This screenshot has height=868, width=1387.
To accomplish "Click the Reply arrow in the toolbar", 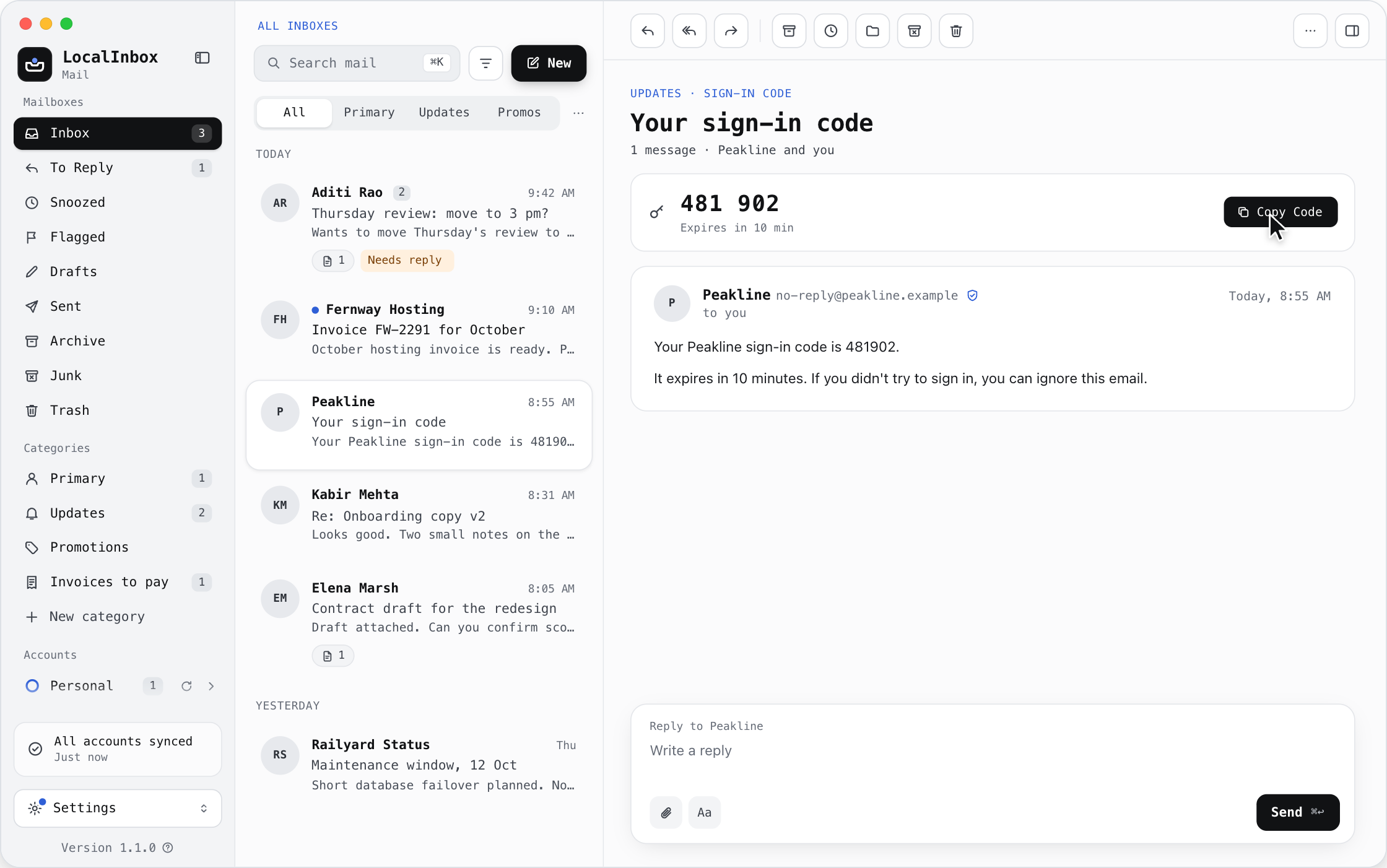I will (648, 31).
